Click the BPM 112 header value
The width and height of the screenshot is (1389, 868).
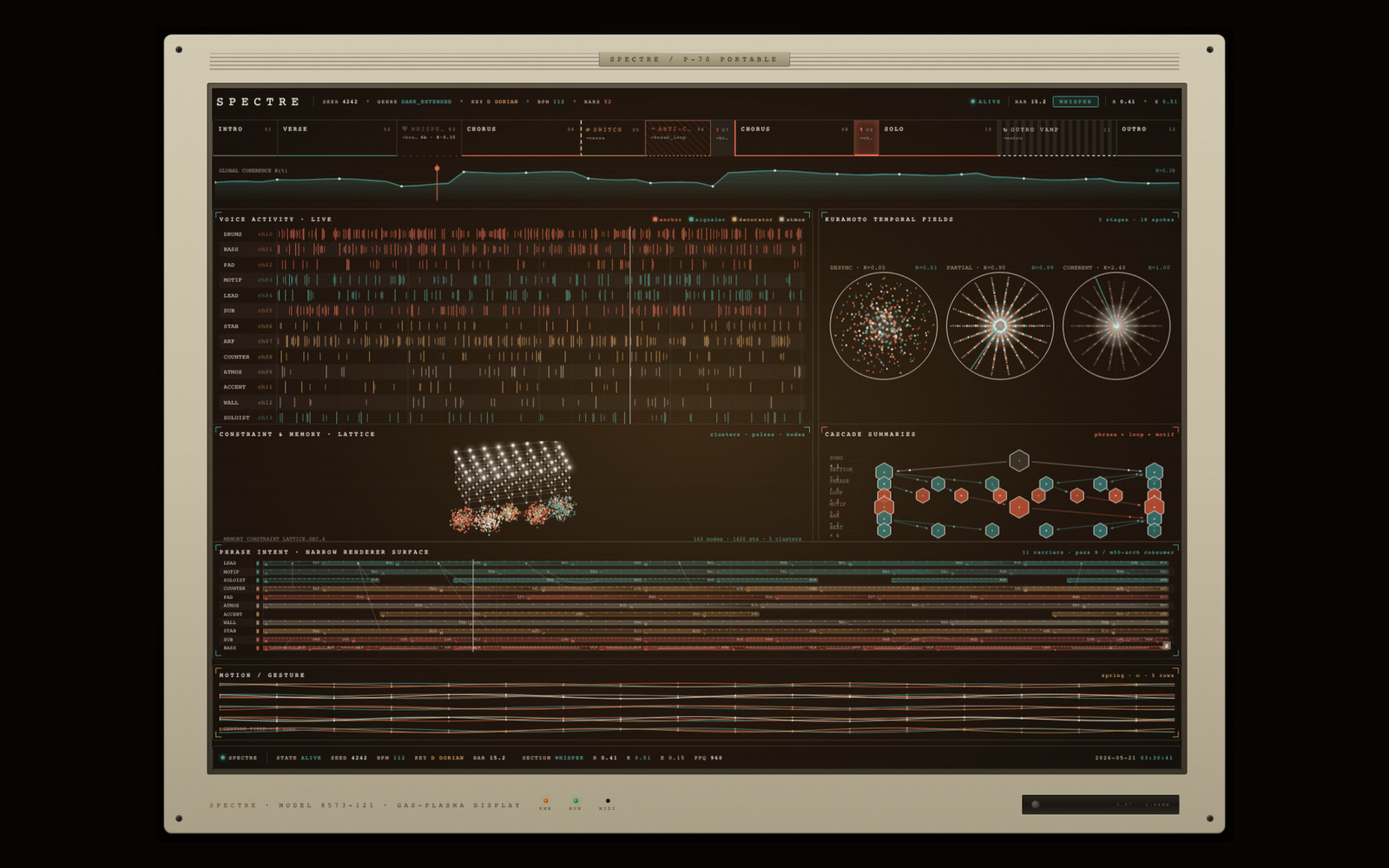tap(550, 102)
